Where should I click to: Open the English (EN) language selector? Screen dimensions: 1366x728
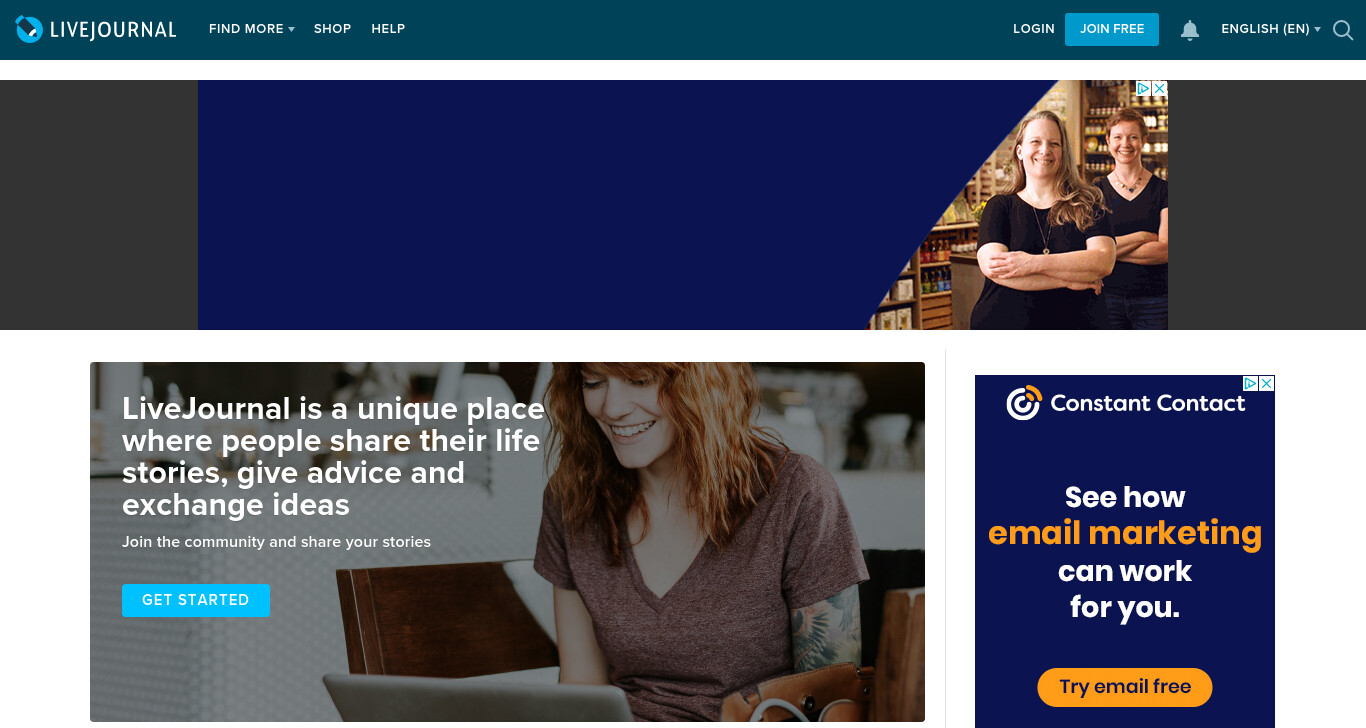(x=1271, y=29)
